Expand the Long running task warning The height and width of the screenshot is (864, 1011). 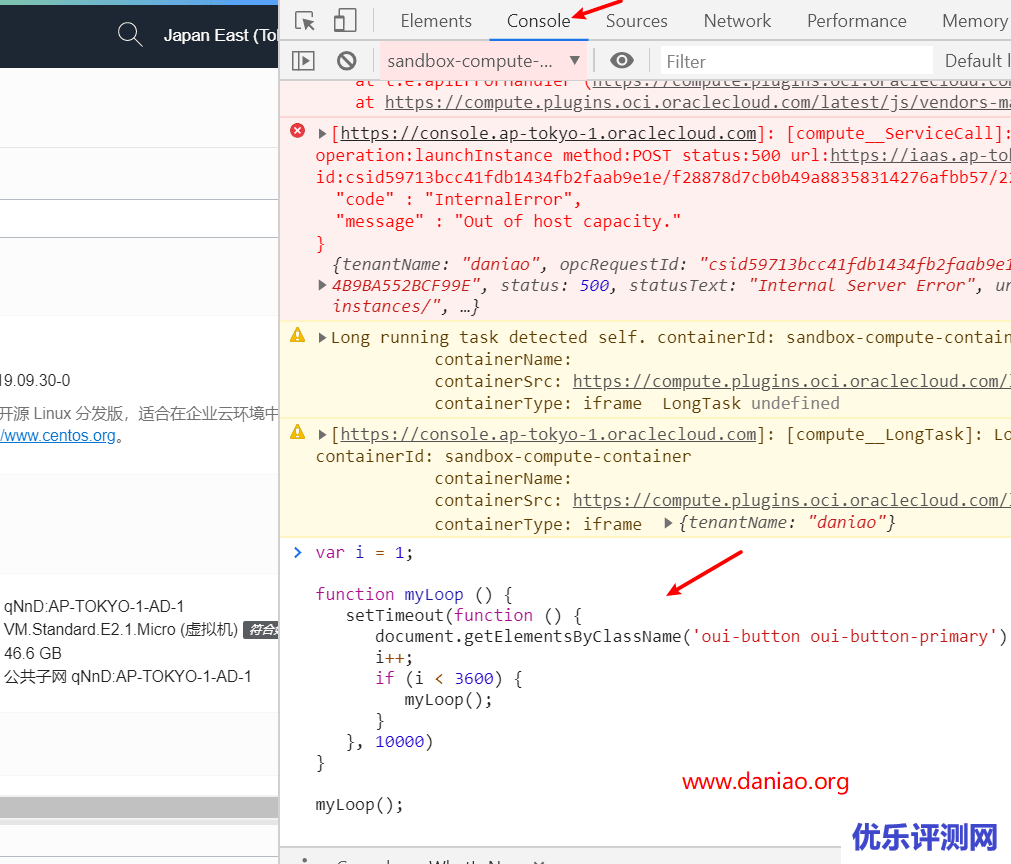323,337
